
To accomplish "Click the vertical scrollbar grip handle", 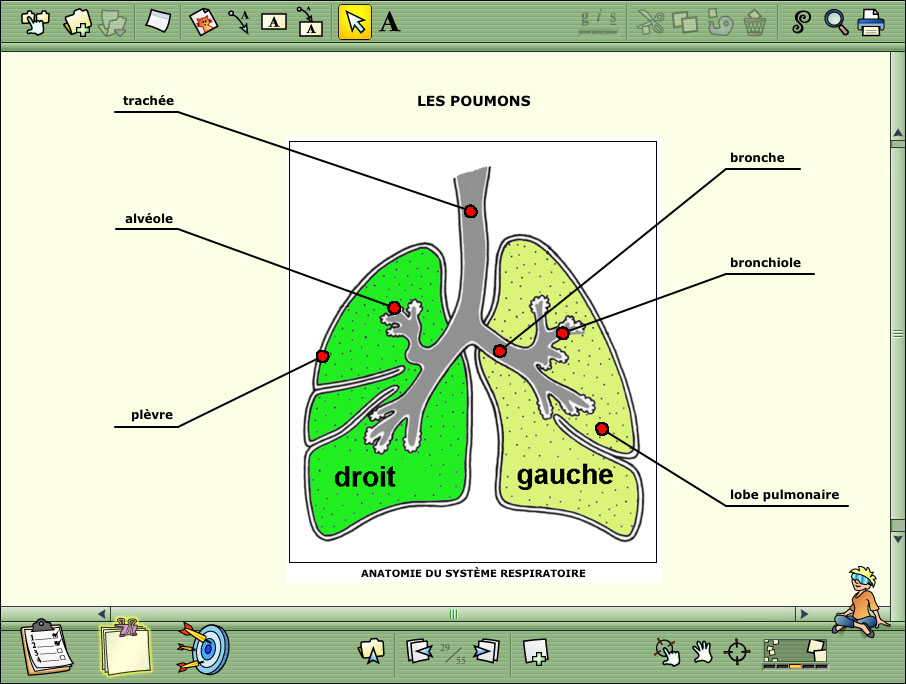I will point(898,333).
